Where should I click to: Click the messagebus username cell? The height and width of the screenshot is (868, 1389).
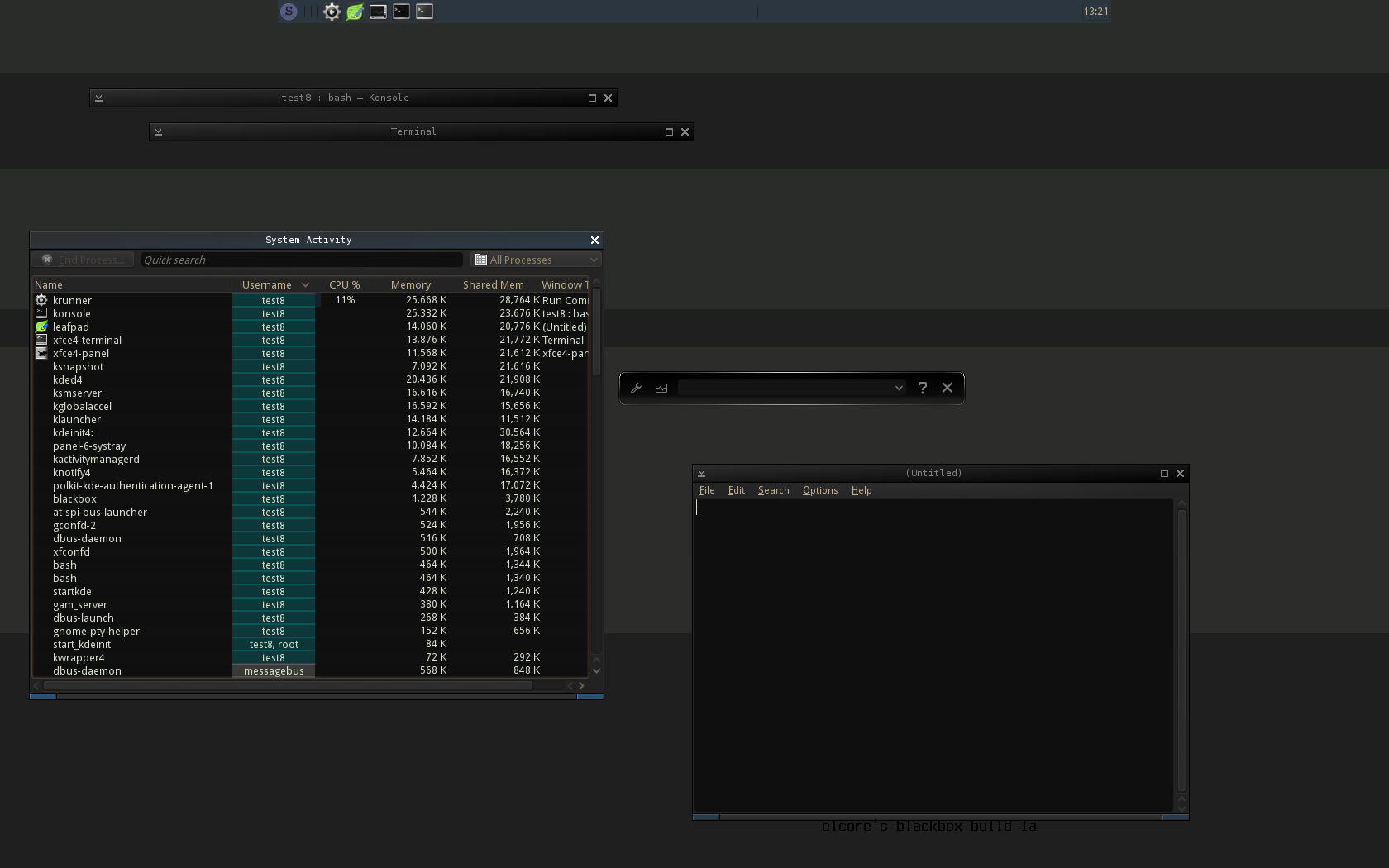tap(274, 670)
